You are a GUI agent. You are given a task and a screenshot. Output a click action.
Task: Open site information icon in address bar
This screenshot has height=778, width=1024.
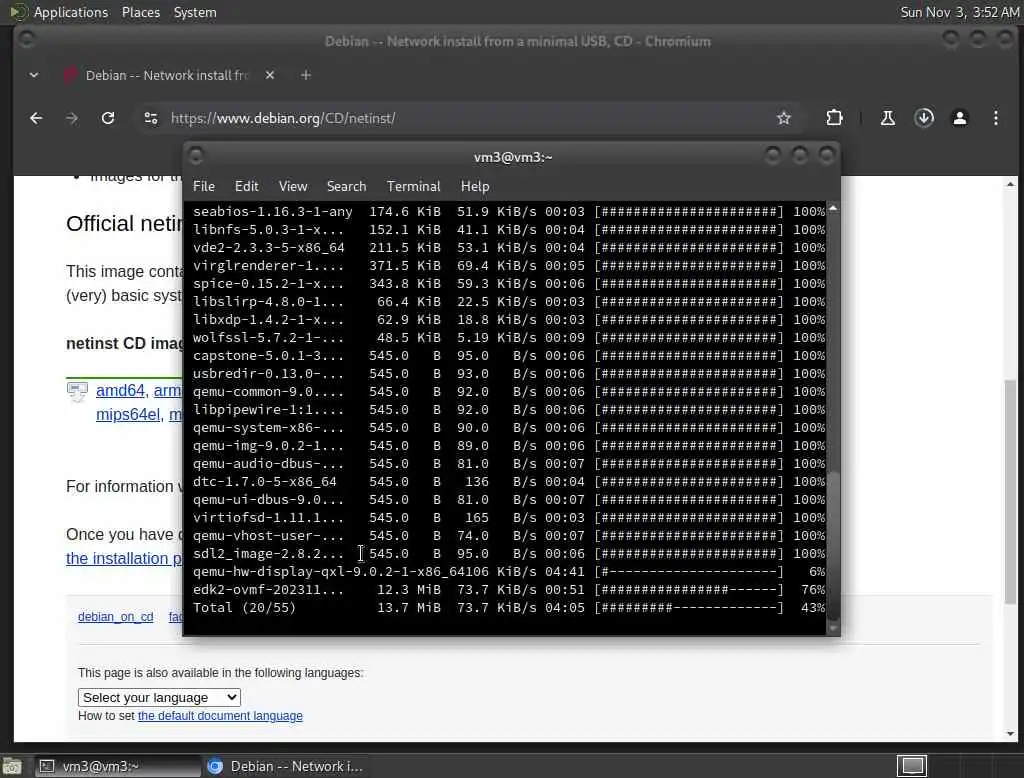tap(151, 118)
